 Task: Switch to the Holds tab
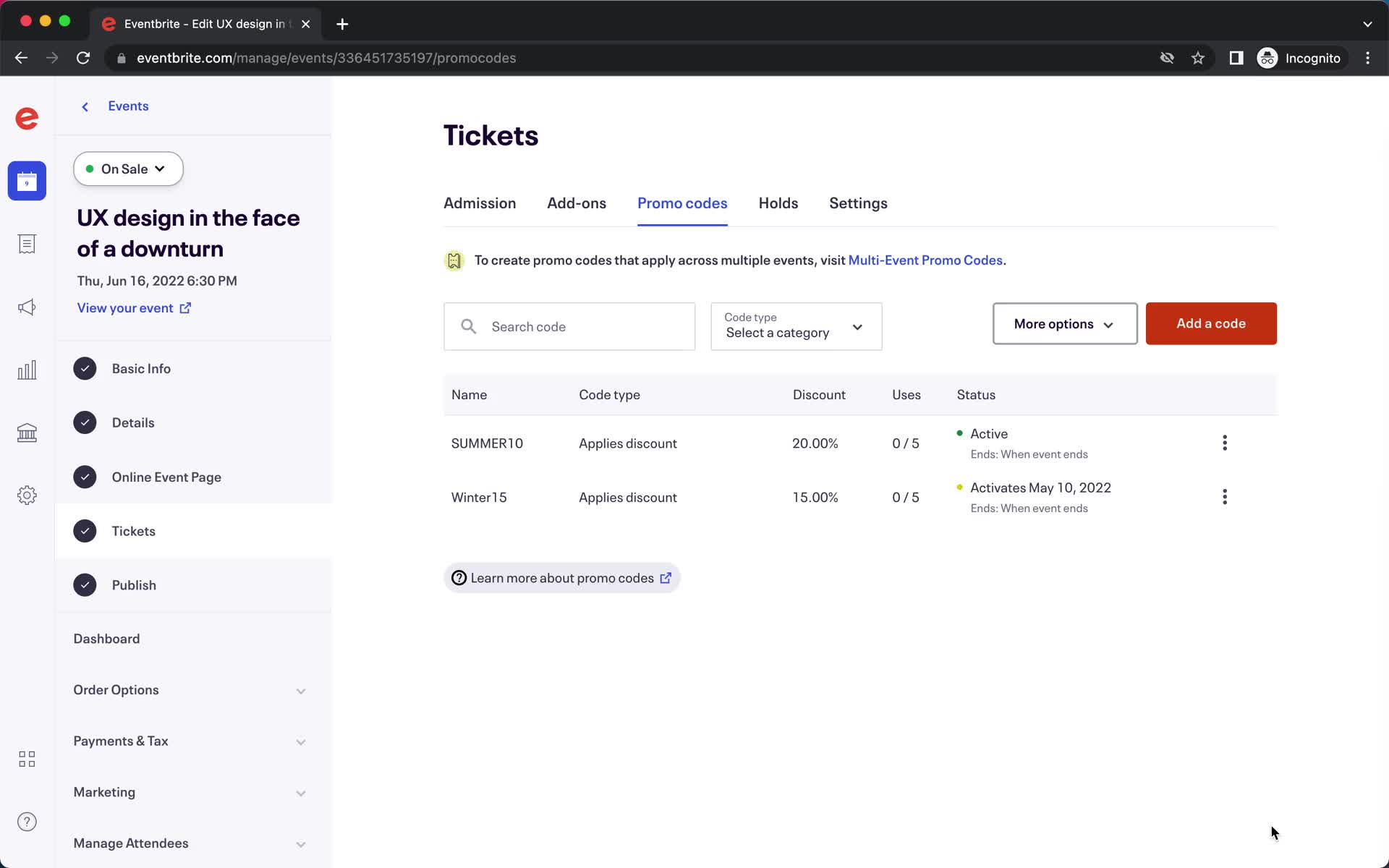pos(777,203)
